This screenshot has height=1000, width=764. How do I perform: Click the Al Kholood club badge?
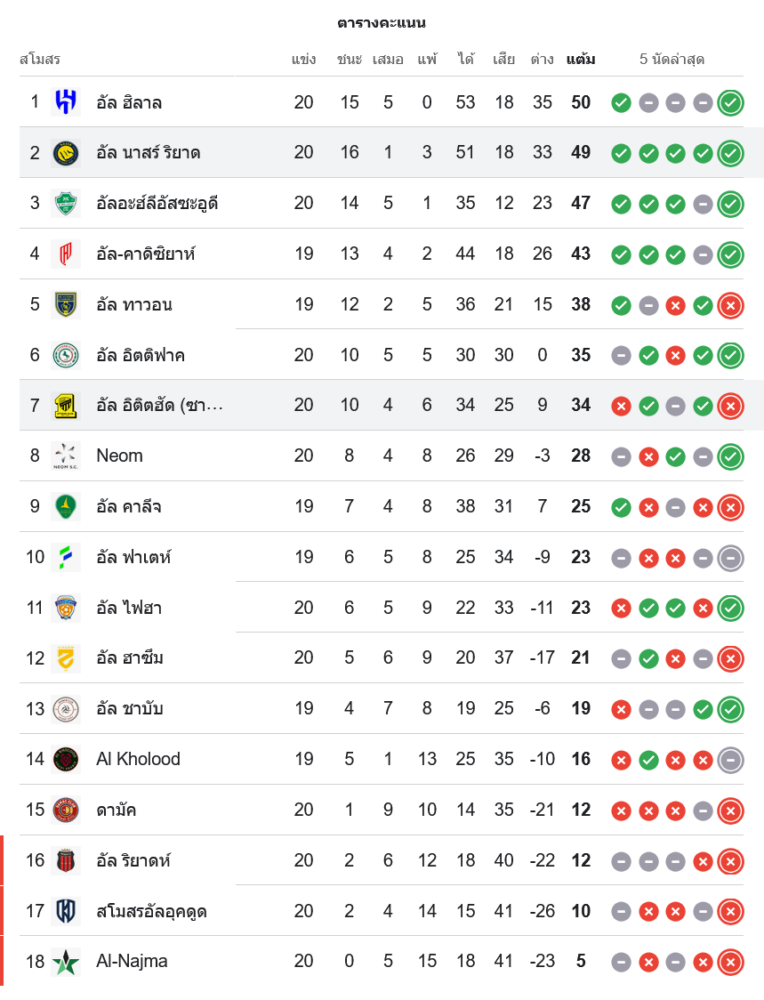(x=66, y=759)
